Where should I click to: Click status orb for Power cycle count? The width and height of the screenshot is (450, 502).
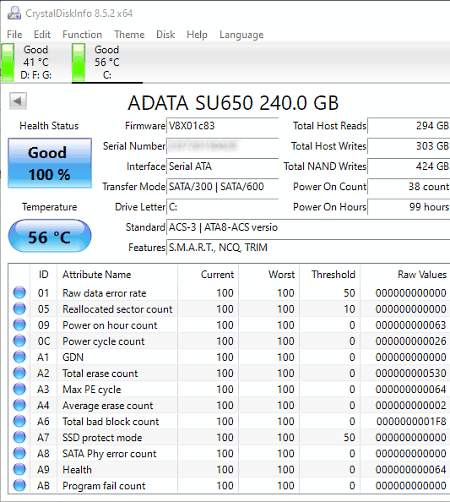coord(19,341)
